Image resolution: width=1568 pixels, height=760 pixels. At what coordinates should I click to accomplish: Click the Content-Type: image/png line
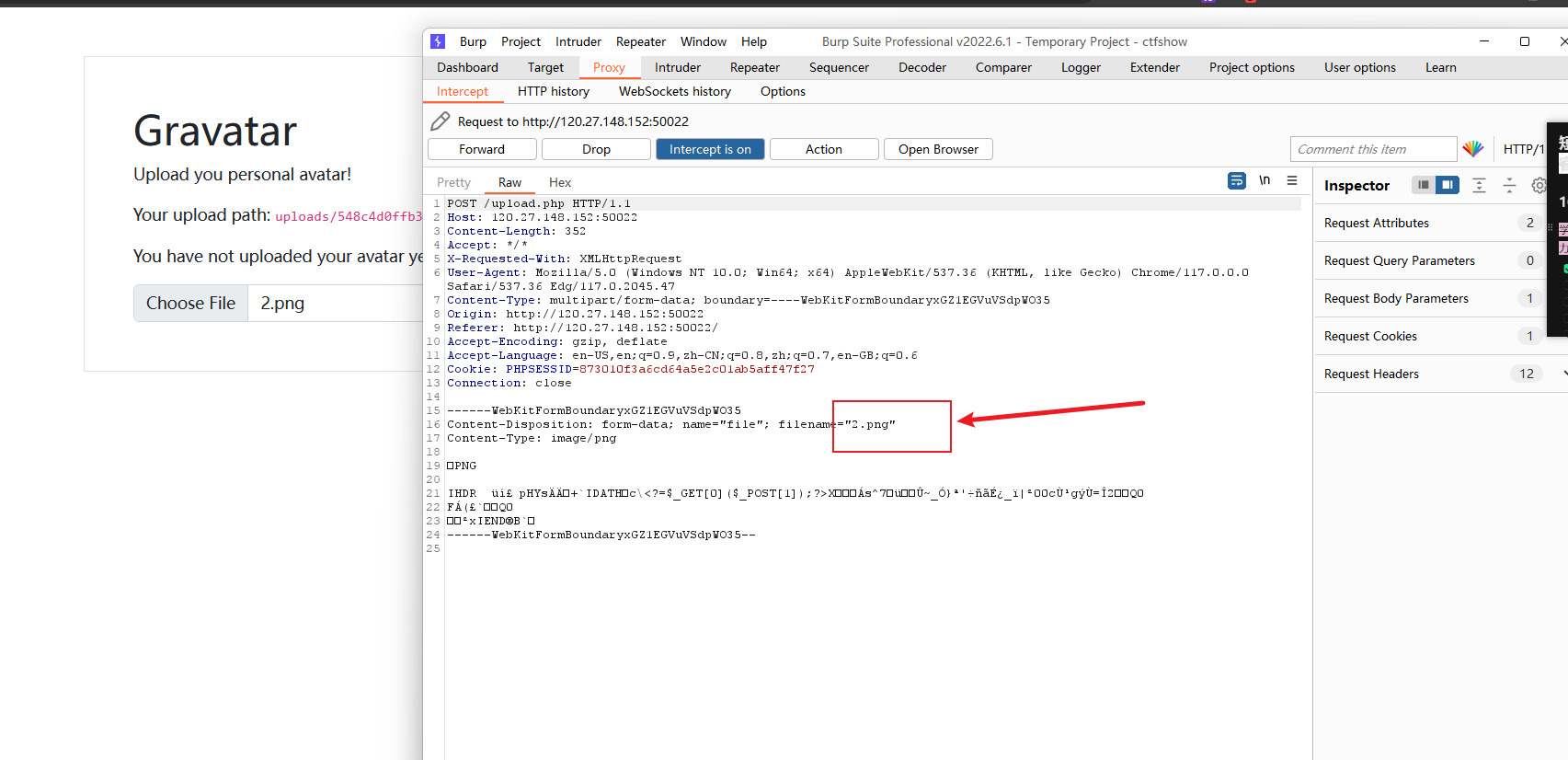click(x=532, y=438)
